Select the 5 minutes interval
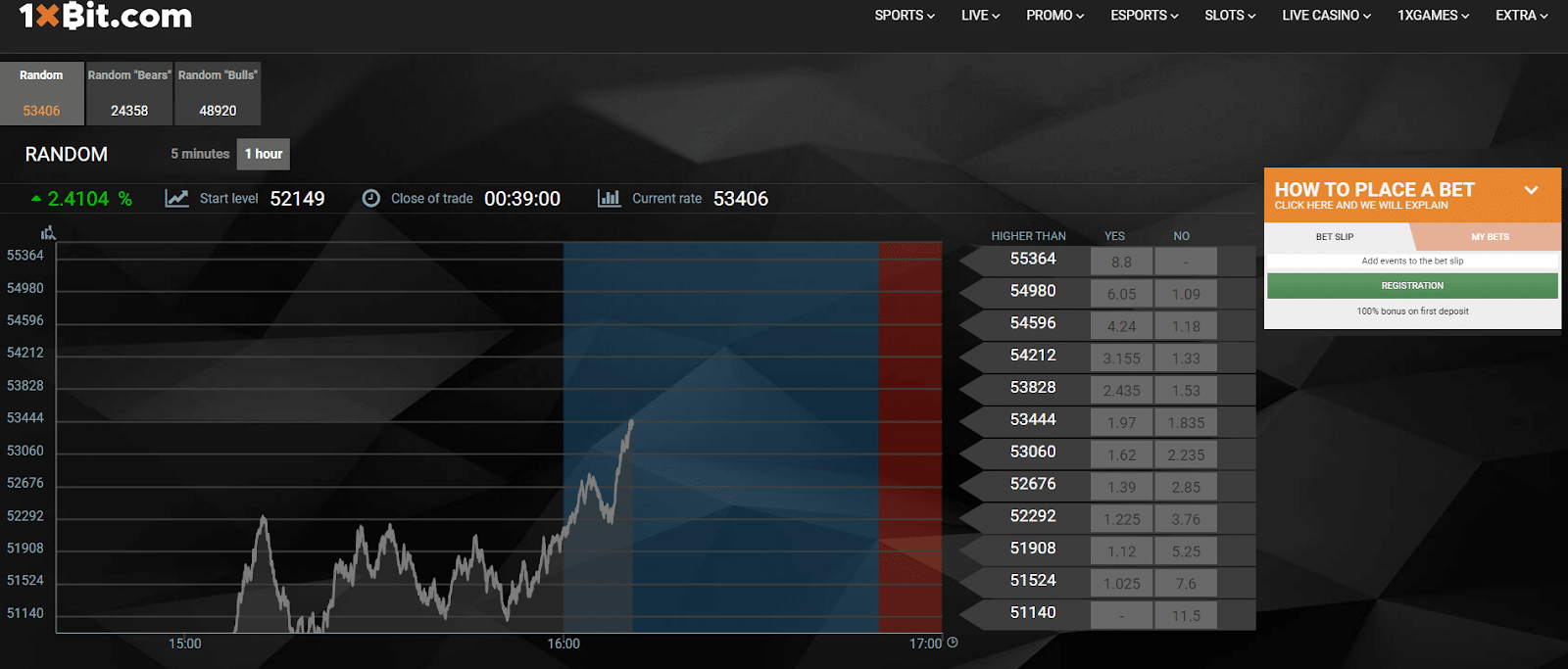This screenshot has height=669, width=1568. (200, 154)
